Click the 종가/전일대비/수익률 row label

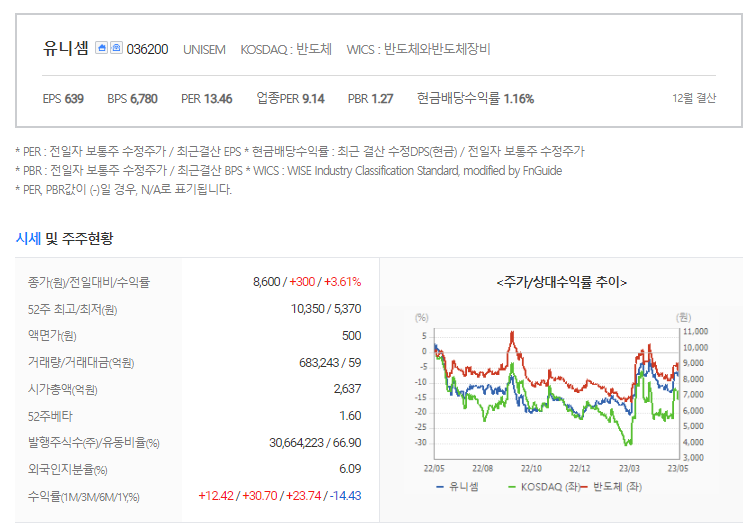(88, 282)
